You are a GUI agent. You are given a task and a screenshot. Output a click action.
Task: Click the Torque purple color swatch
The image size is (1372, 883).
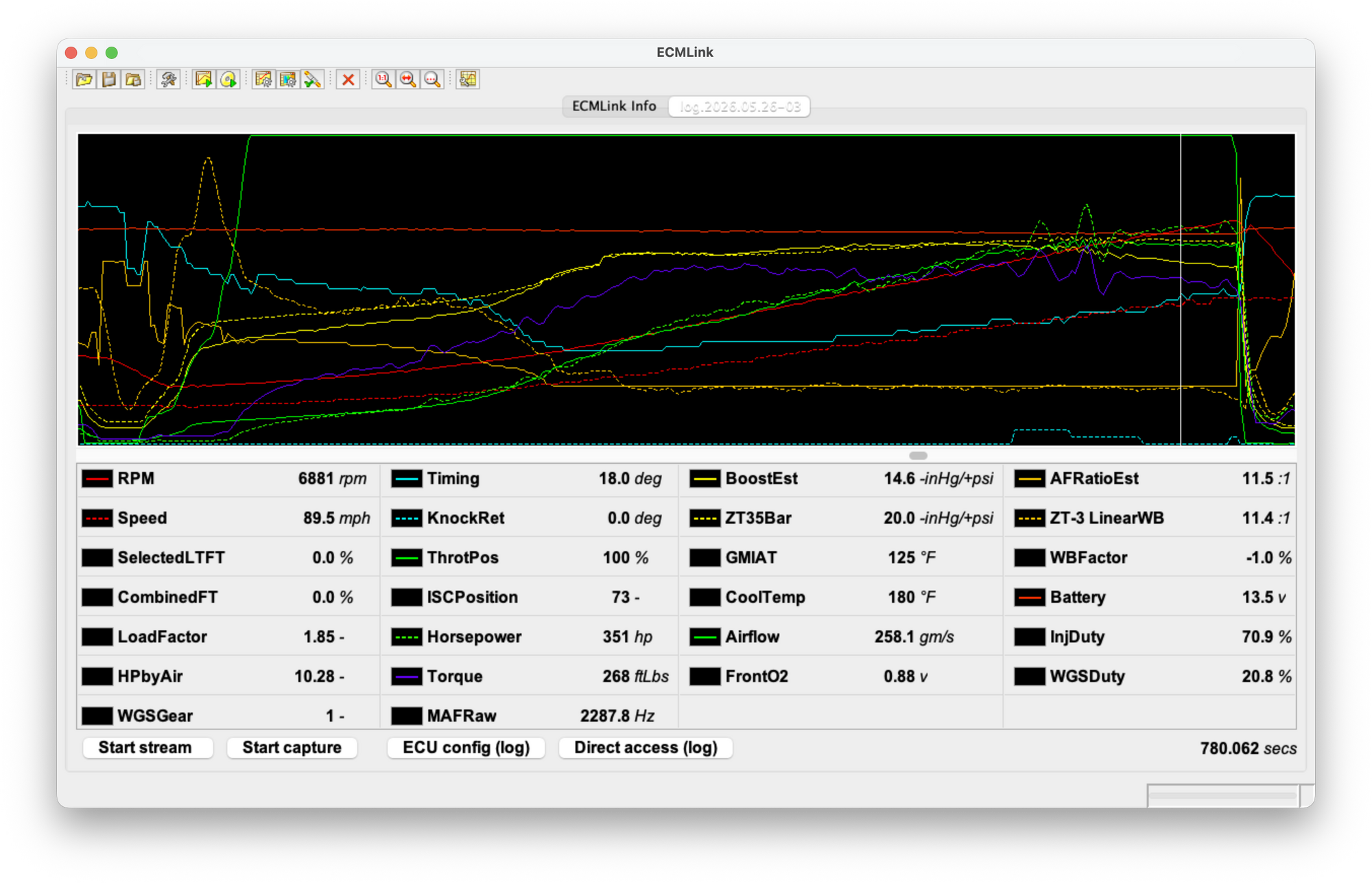407,676
